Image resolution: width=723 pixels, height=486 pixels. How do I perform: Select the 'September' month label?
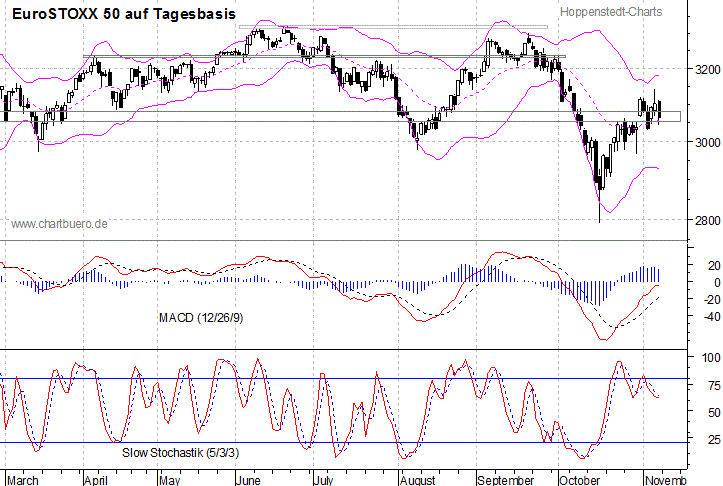[x=506, y=480]
